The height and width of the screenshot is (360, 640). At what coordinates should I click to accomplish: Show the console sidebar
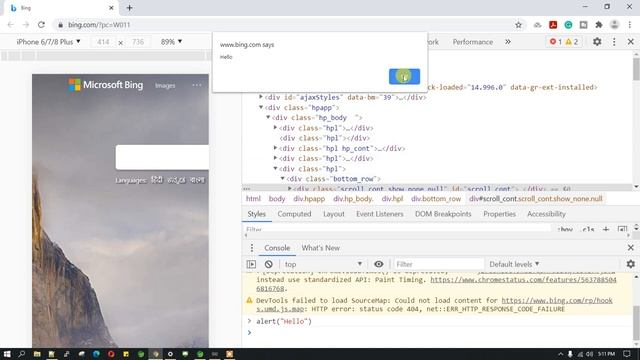pyautogui.click(x=251, y=264)
